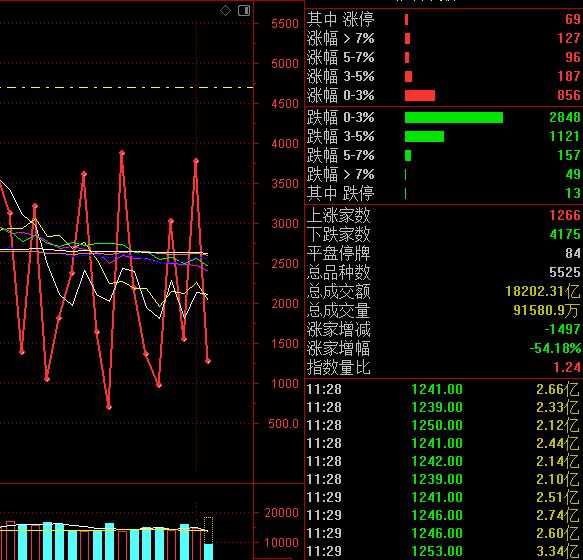Click the value 856 in the gainers list

[568, 95]
